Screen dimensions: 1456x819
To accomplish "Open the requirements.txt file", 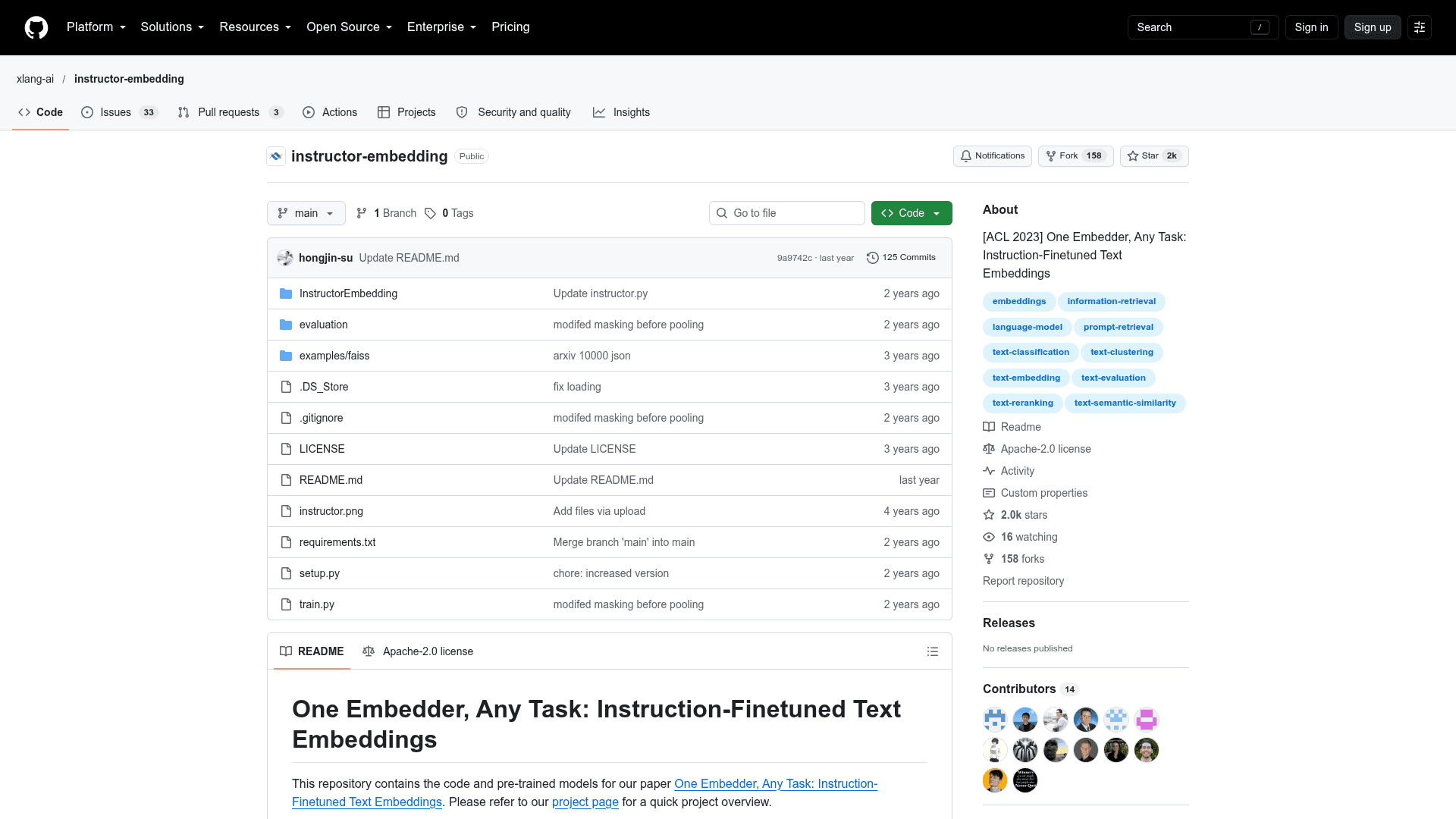I will coord(337,542).
